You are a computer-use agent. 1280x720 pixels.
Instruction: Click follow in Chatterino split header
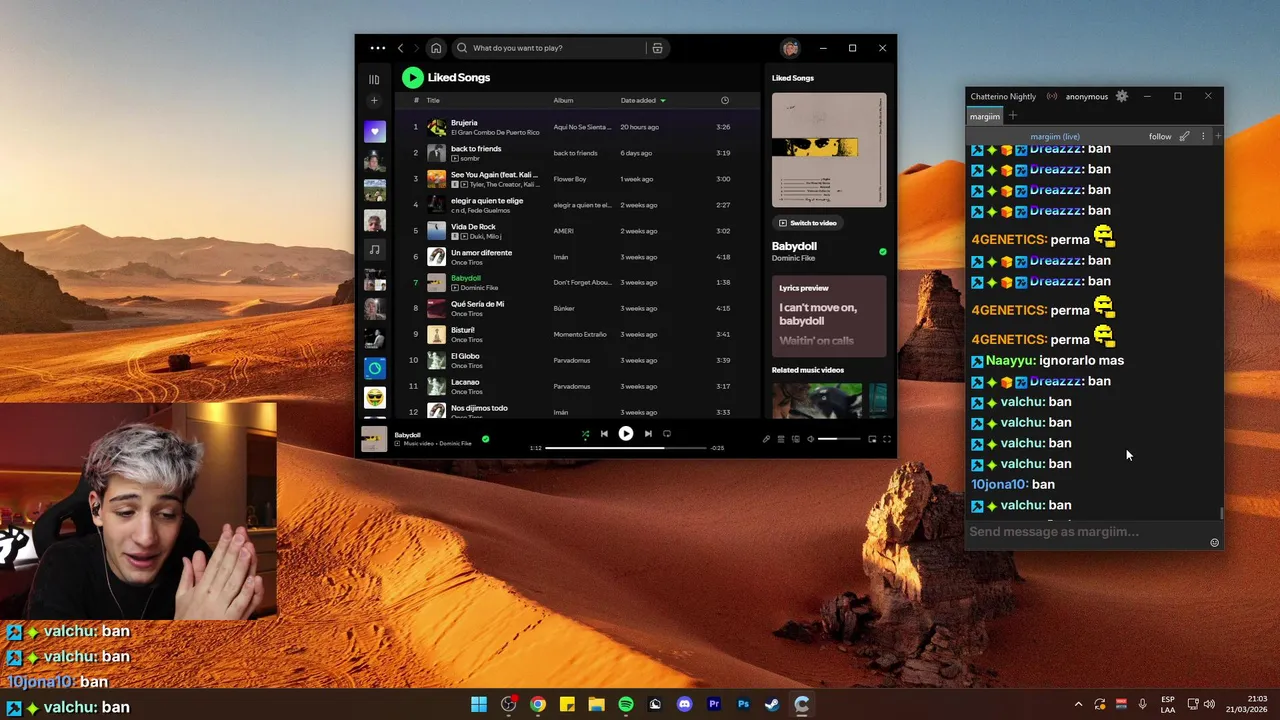tap(1160, 136)
